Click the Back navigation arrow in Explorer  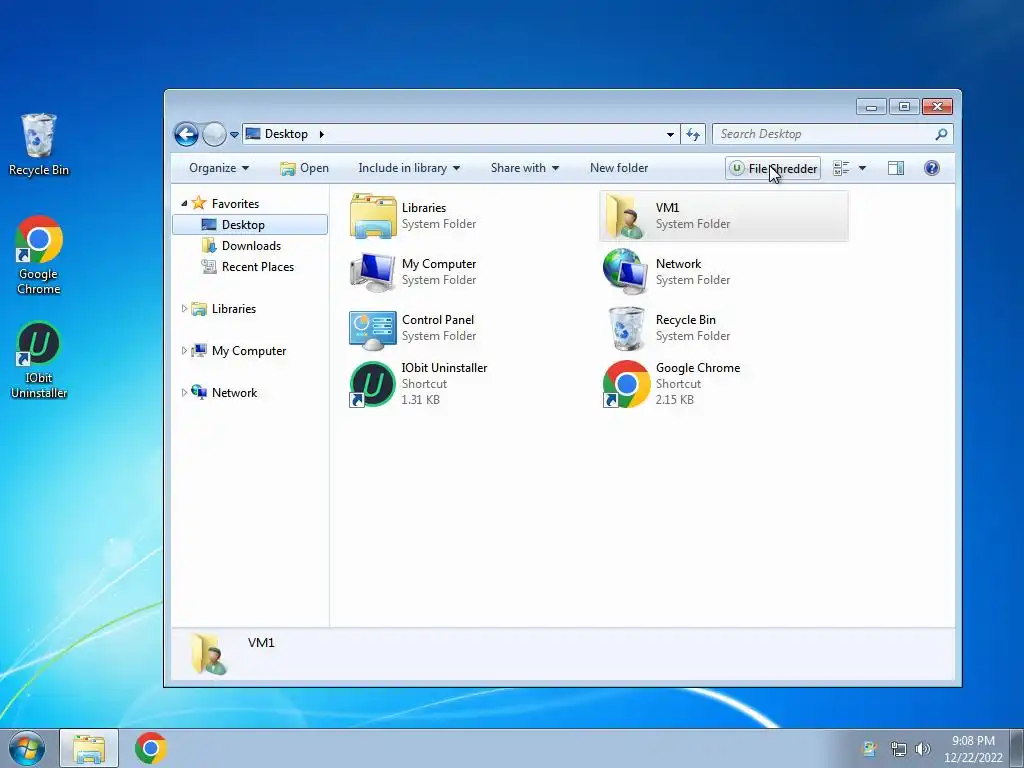pos(186,135)
